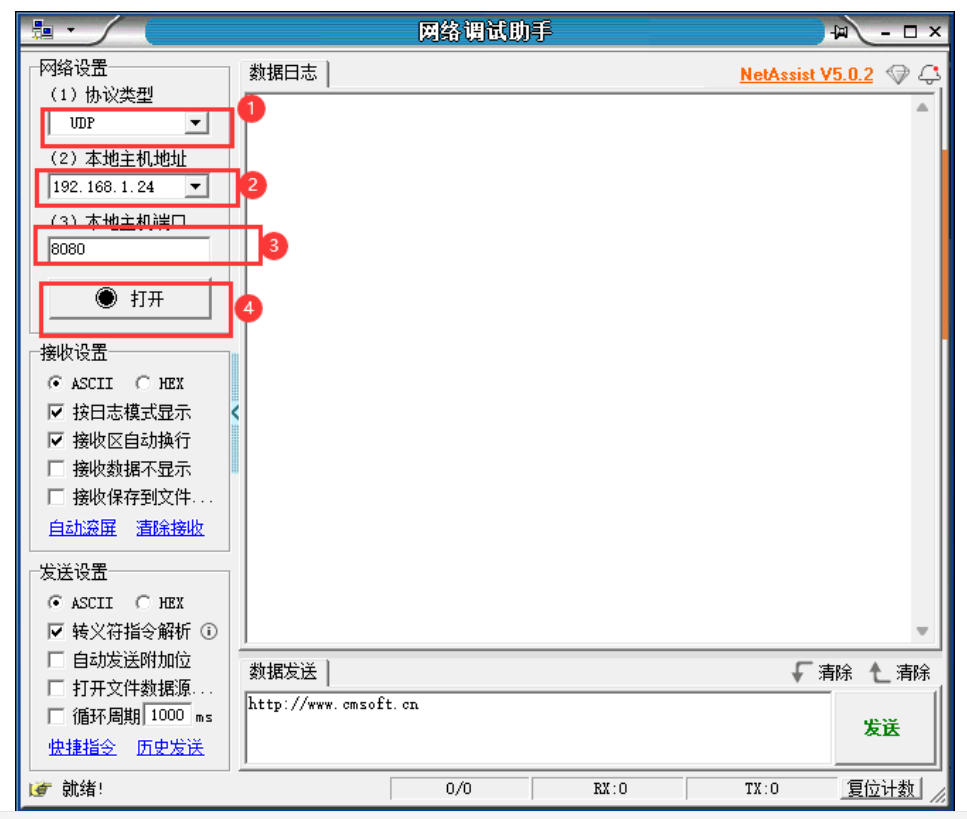967x819 pixels.
Task: Click the 清除接收 link
Action: [170, 528]
